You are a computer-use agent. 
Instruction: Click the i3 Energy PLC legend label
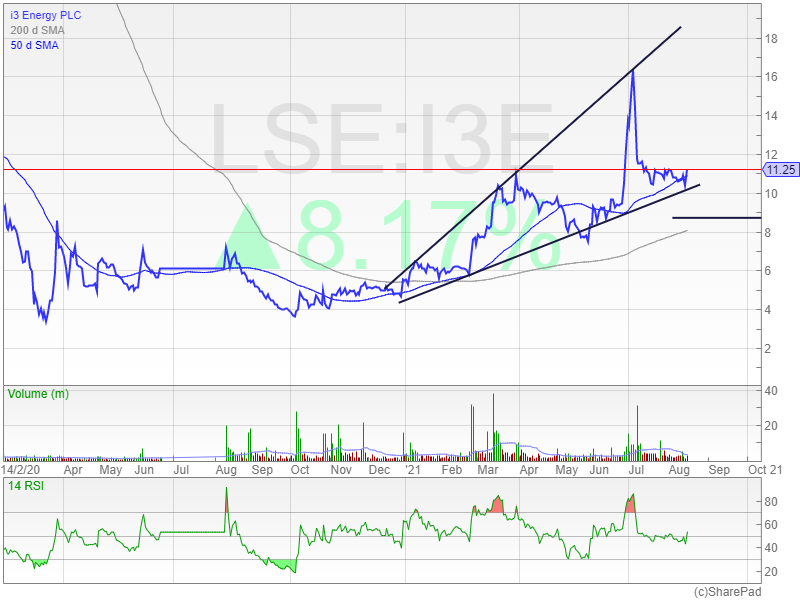46,15
